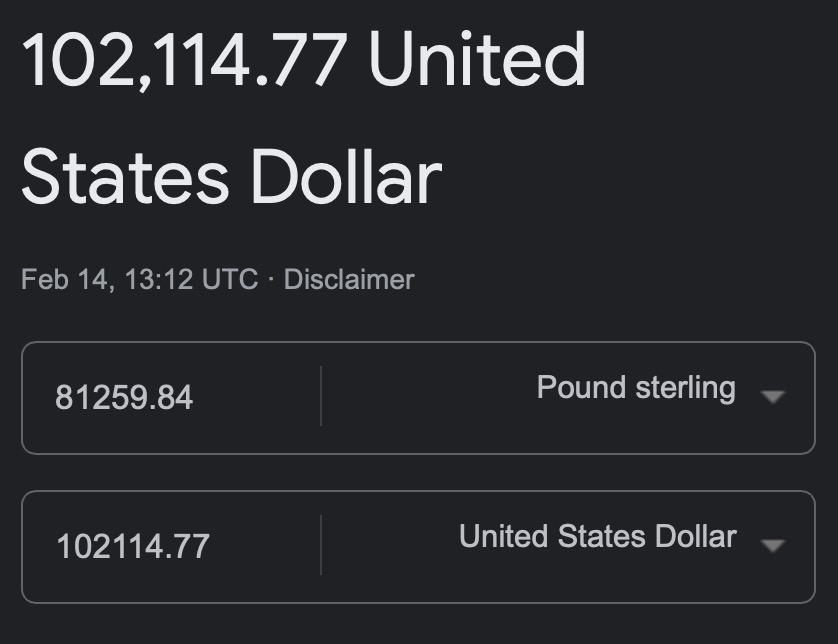Open the Disclaimer link

[349, 279]
